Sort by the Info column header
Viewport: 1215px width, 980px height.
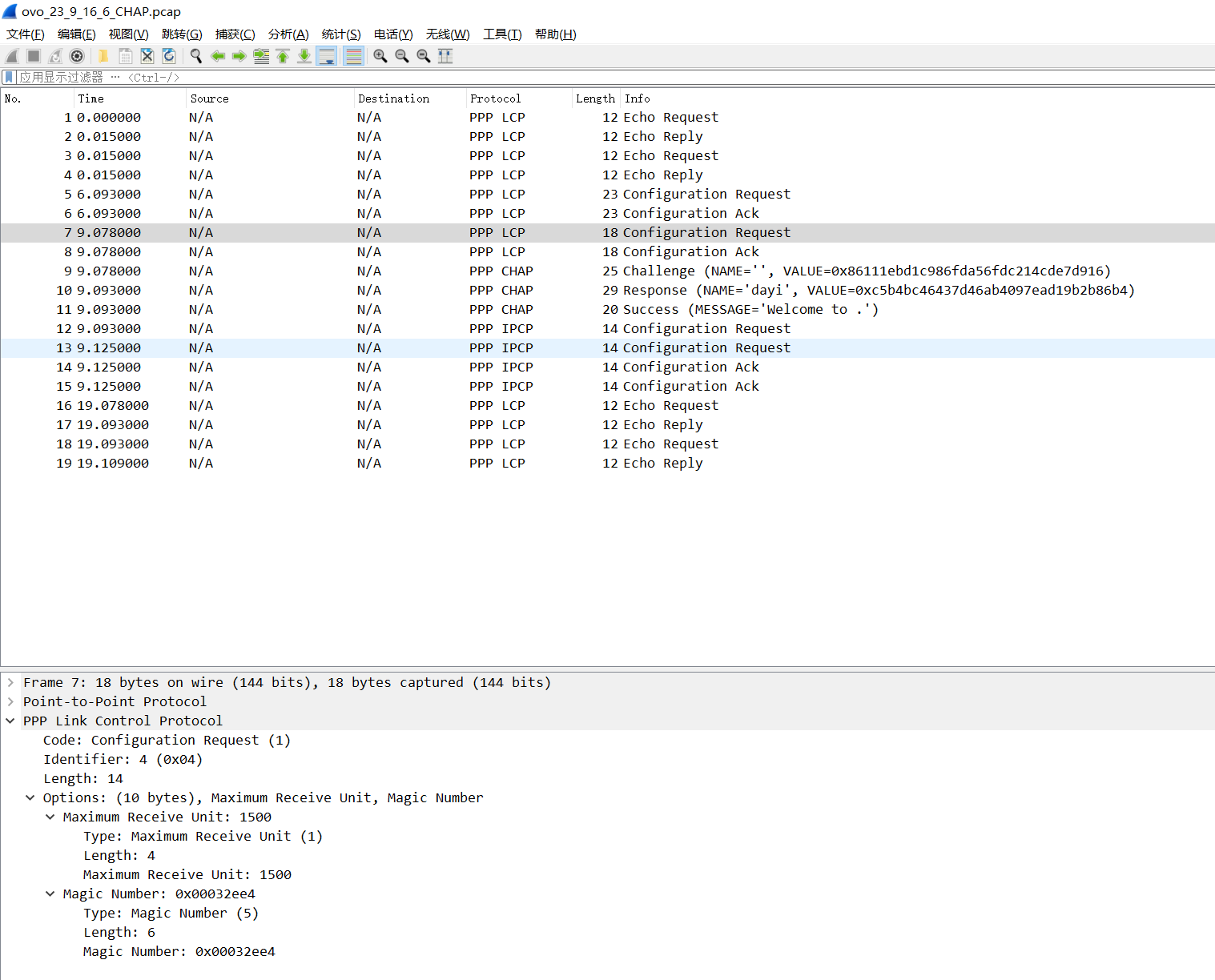917,98
